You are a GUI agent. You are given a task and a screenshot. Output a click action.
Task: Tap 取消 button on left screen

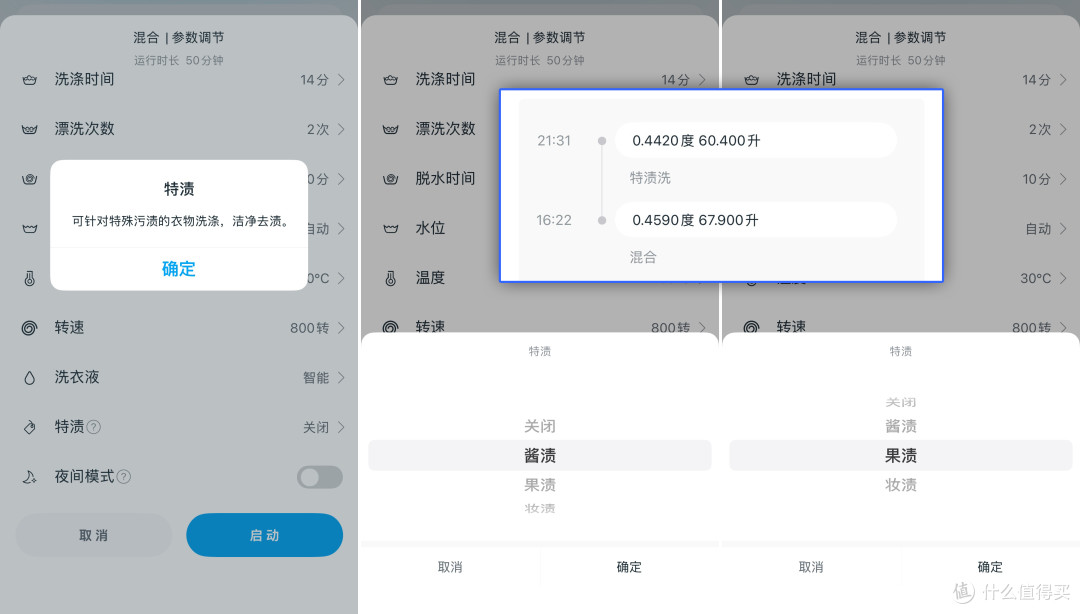(x=94, y=535)
